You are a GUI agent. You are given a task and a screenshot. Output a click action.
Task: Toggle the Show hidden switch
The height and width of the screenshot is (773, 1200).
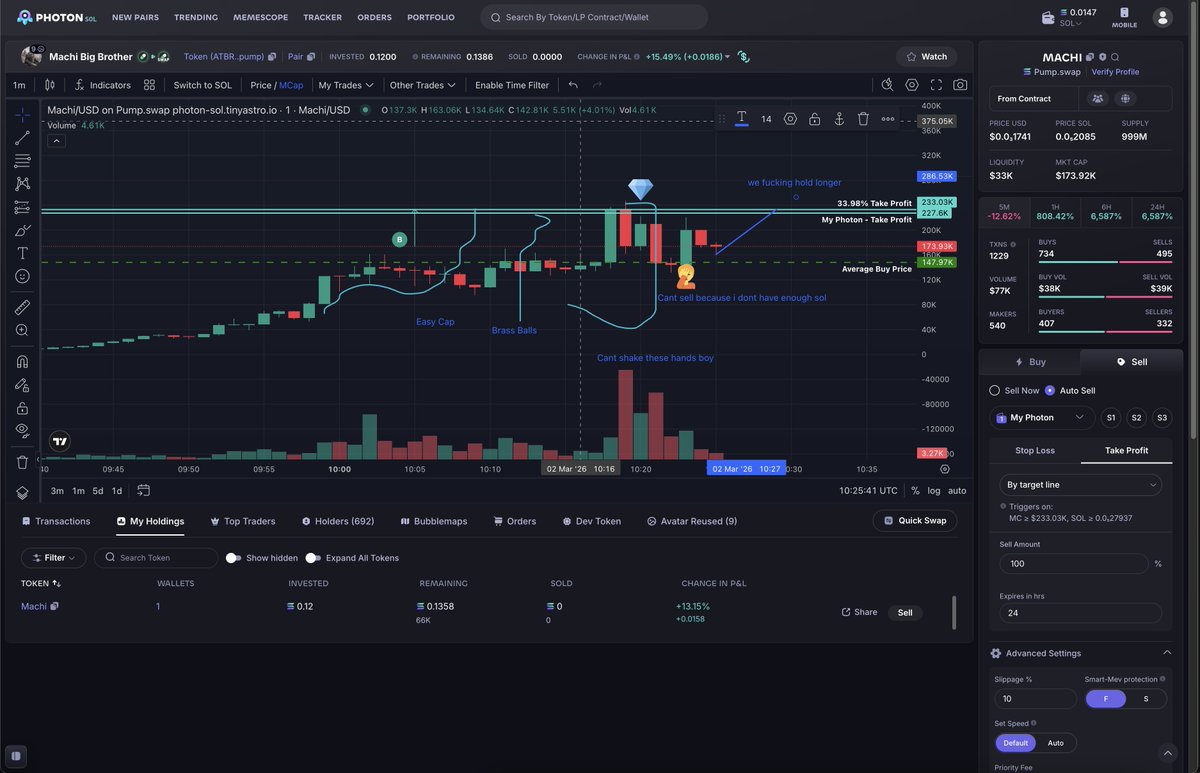click(233, 558)
